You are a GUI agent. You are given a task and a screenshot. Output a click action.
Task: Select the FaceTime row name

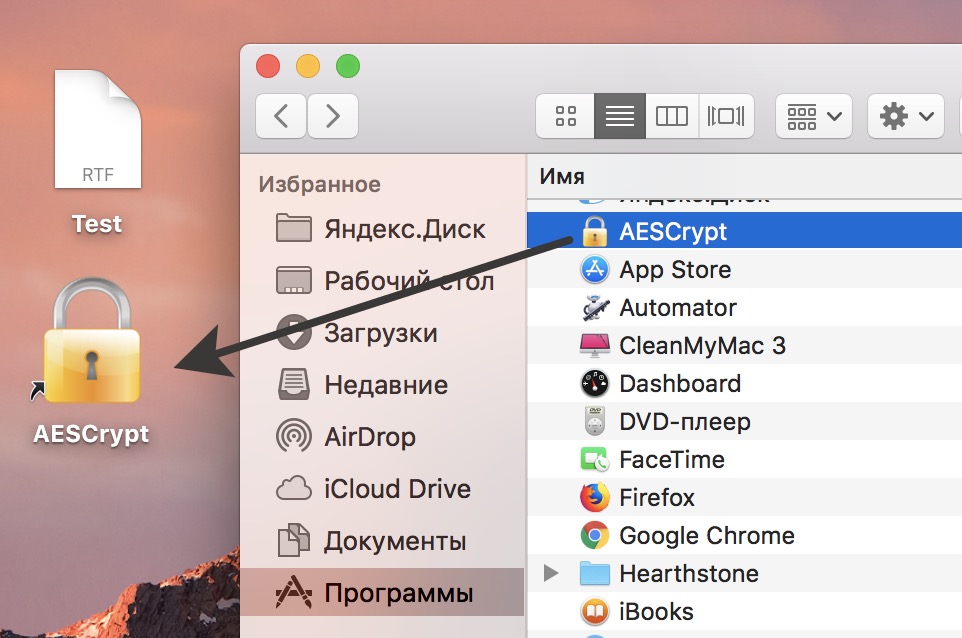tap(672, 460)
